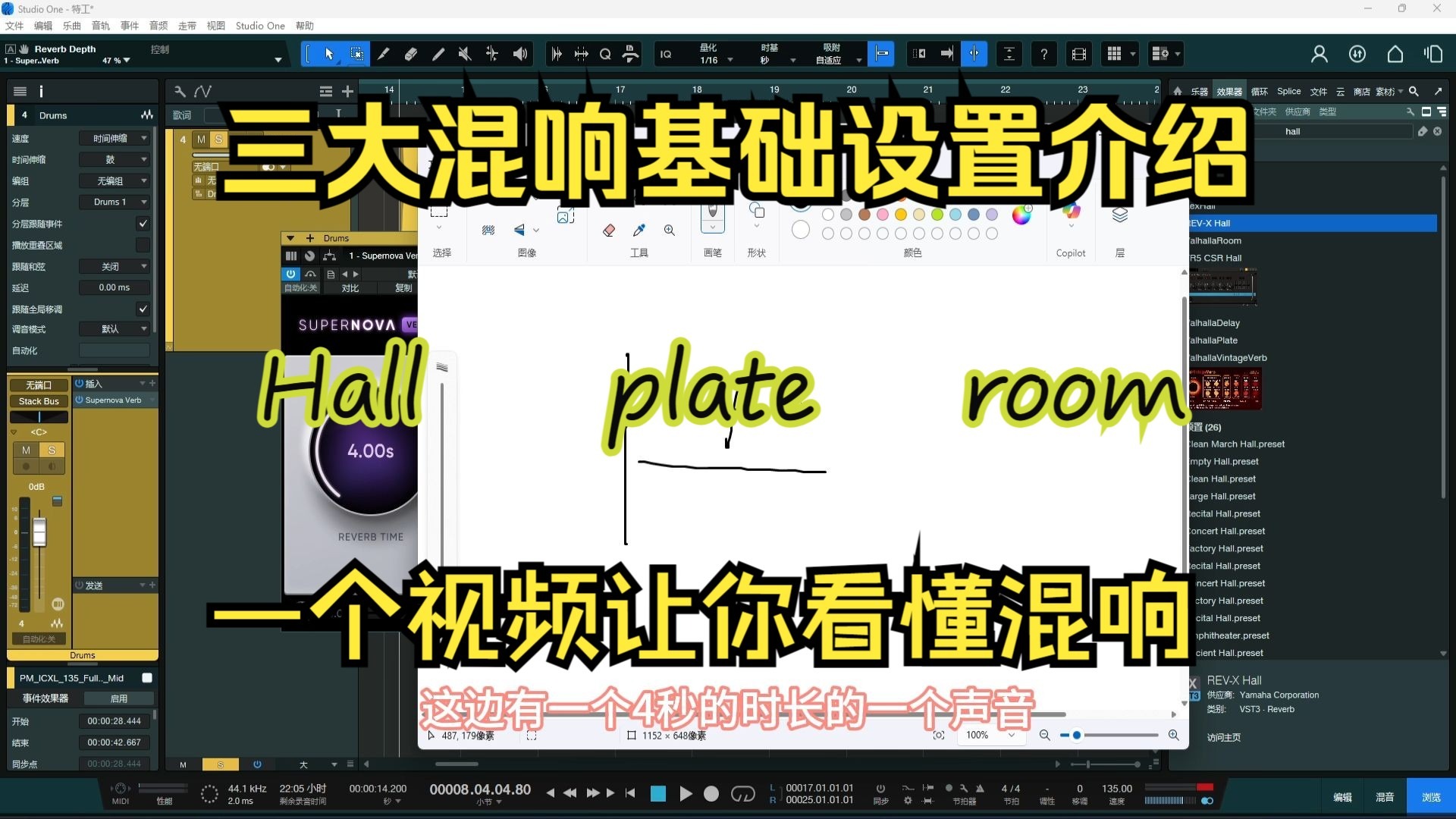The width and height of the screenshot is (1456, 819).
Task: Select the Mute tool
Action: (465, 53)
